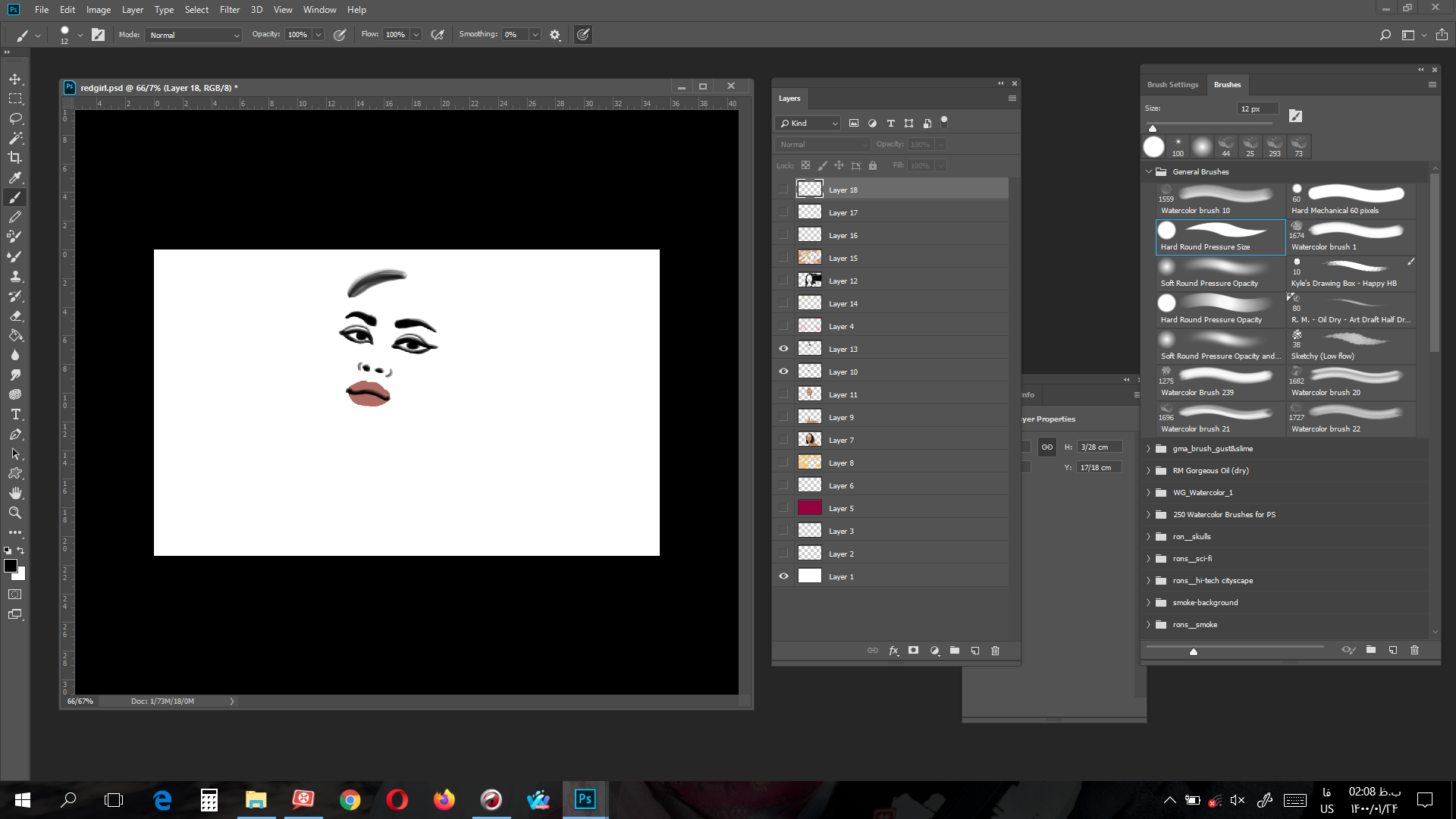Select the Move tool

coord(15,79)
